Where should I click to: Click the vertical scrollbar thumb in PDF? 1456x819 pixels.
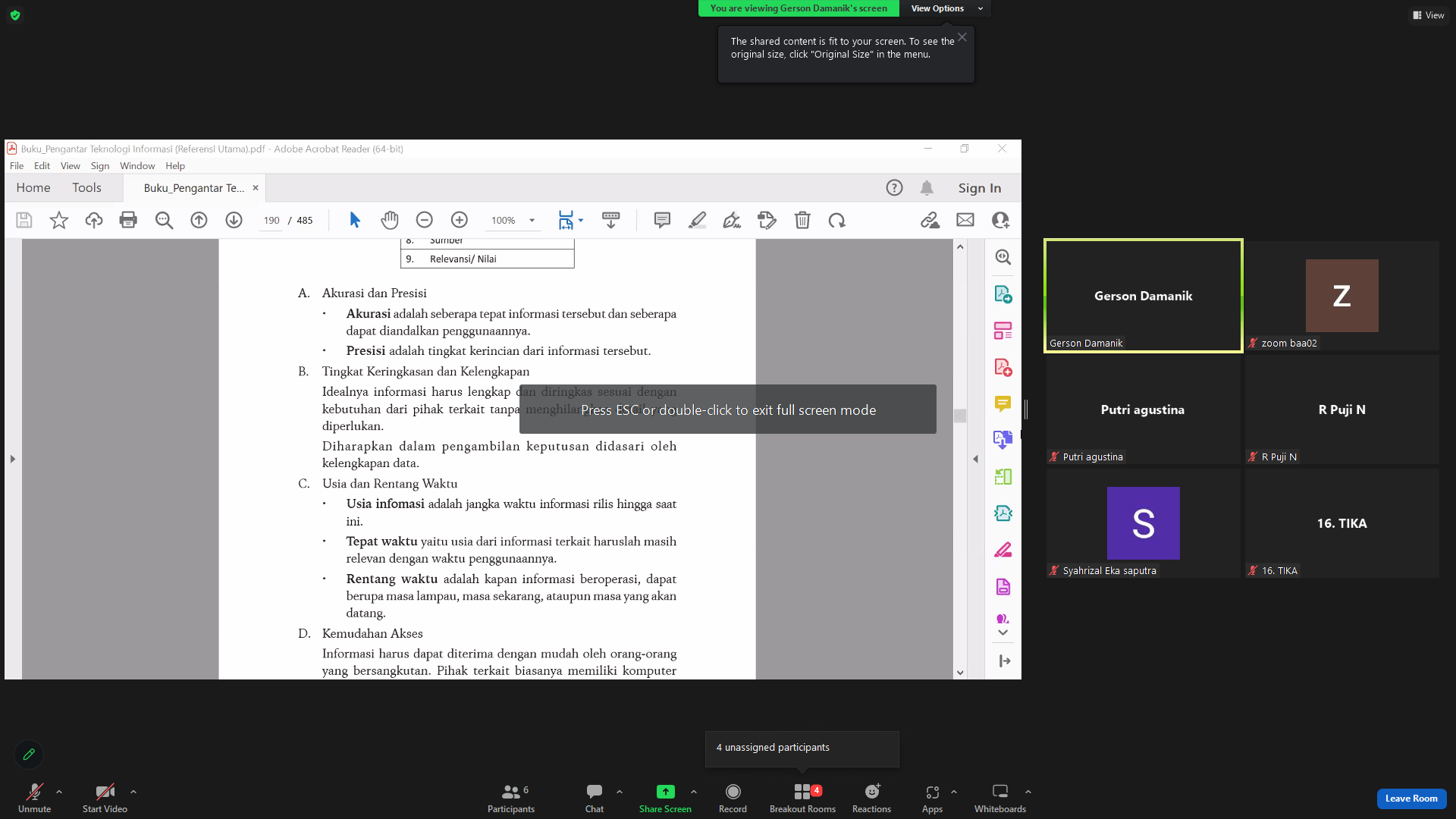point(960,416)
